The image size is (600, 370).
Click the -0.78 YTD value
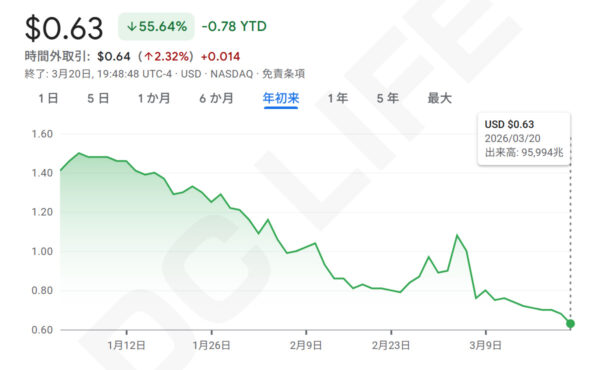pos(234,26)
